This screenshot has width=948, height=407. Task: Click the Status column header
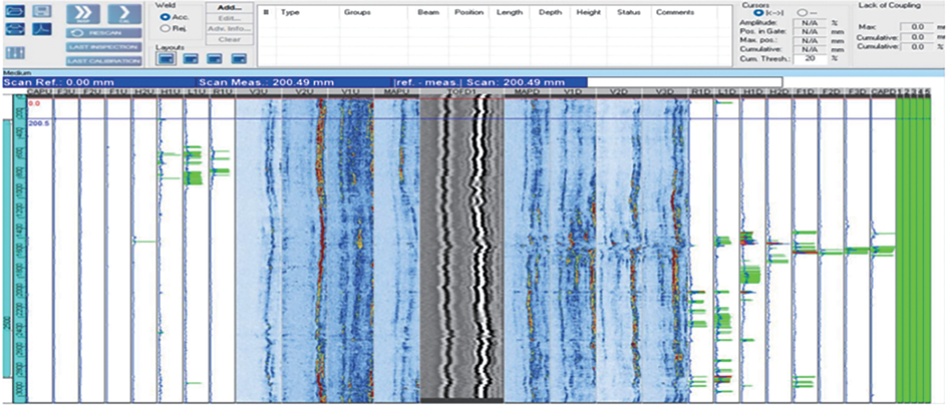click(x=629, y=12)
